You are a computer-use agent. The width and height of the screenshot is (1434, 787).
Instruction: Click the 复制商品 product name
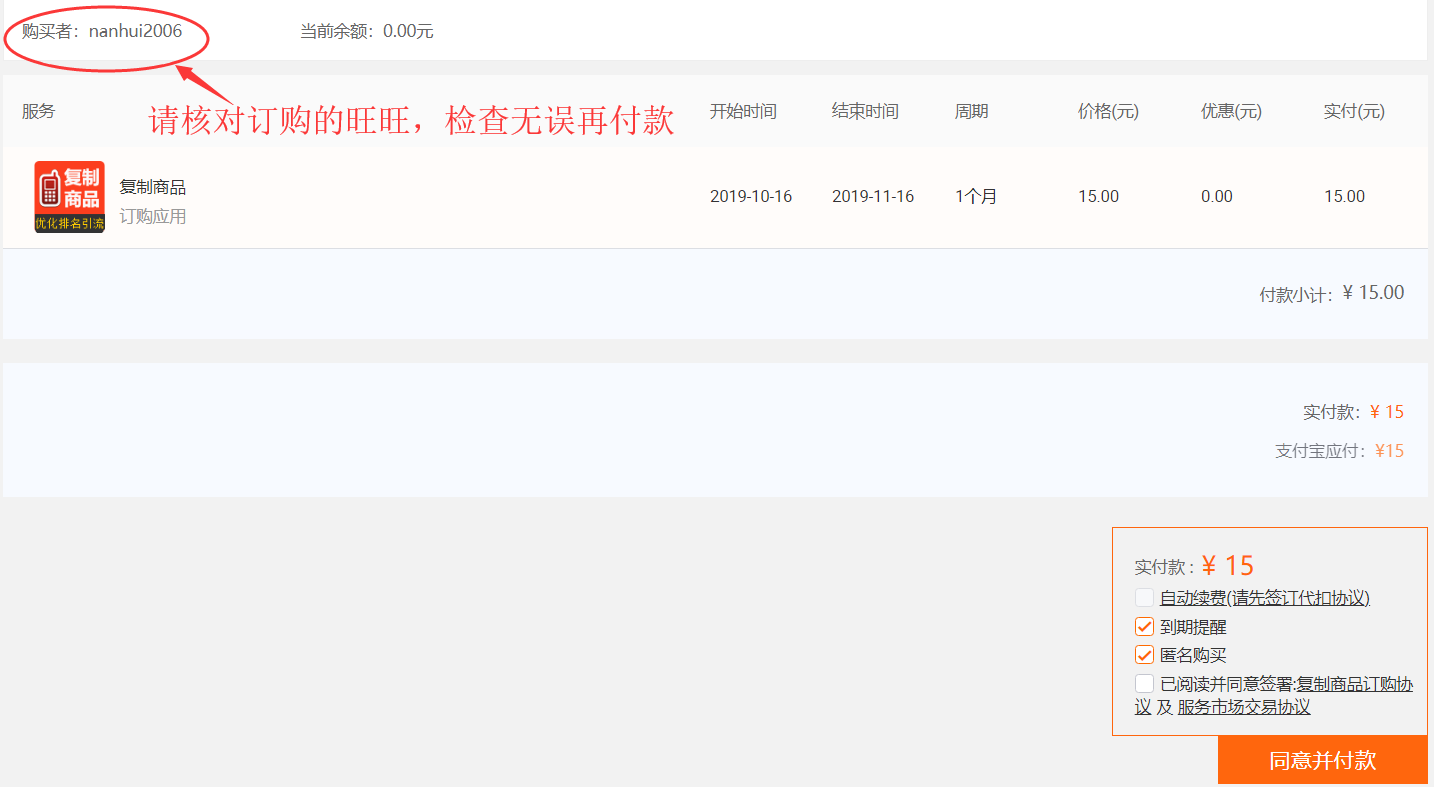(152, 187)
